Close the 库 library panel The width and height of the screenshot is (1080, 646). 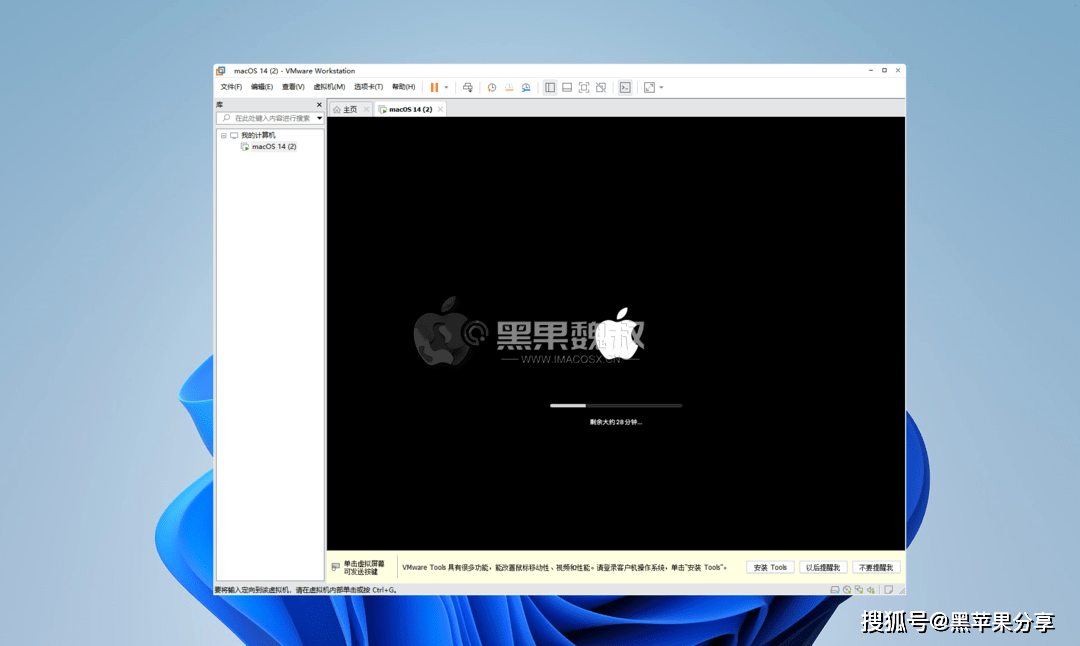pyautogui.click(x=319, y=105)
